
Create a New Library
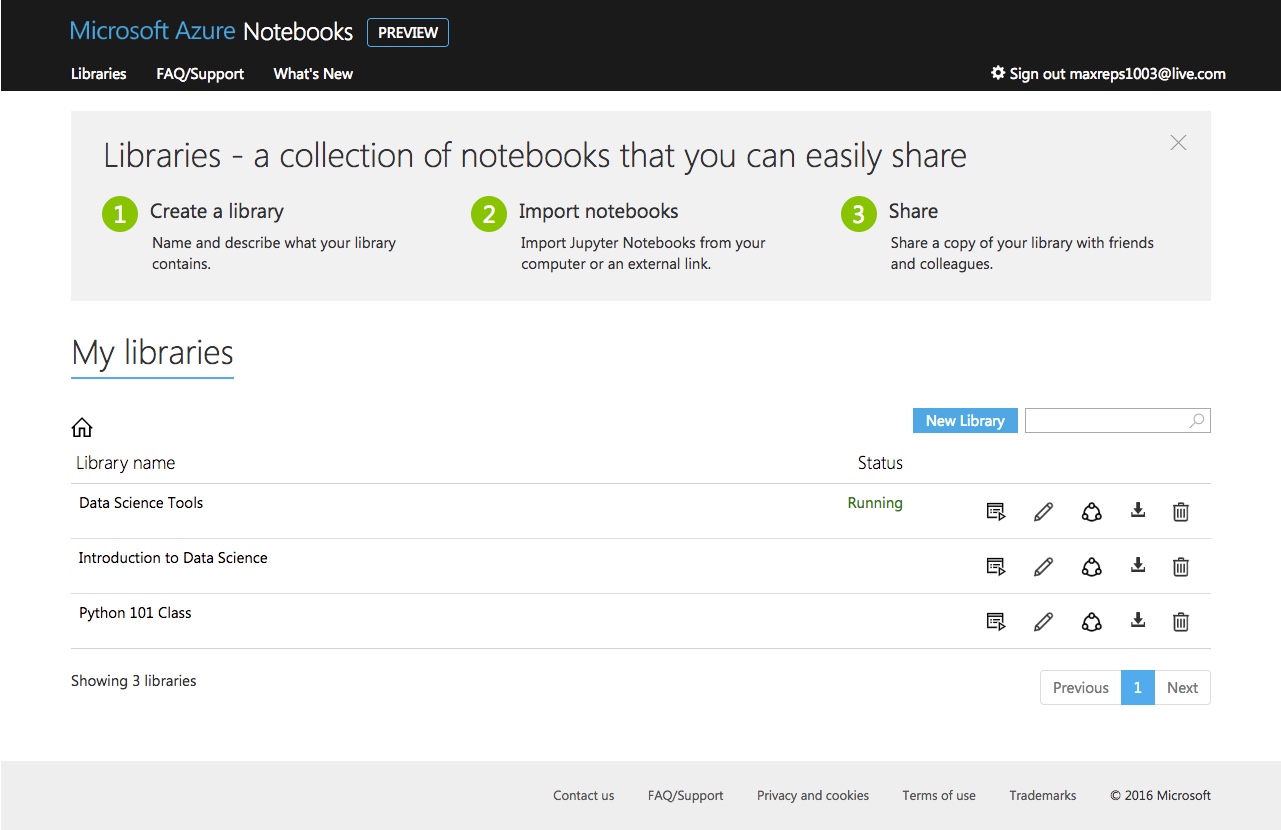(965, 421)
